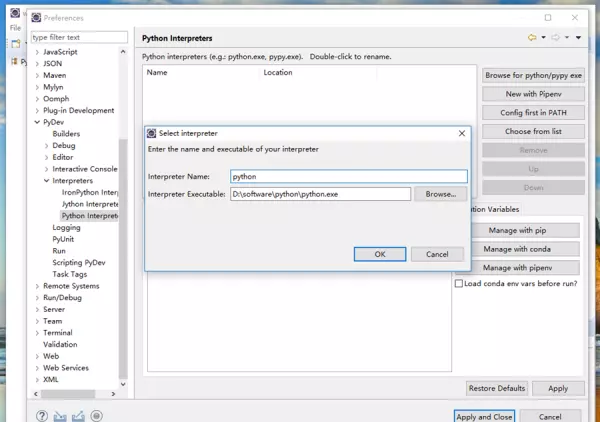
Task: Click Browse for python/pypy exe button
Action: click(x=533, y=75)
